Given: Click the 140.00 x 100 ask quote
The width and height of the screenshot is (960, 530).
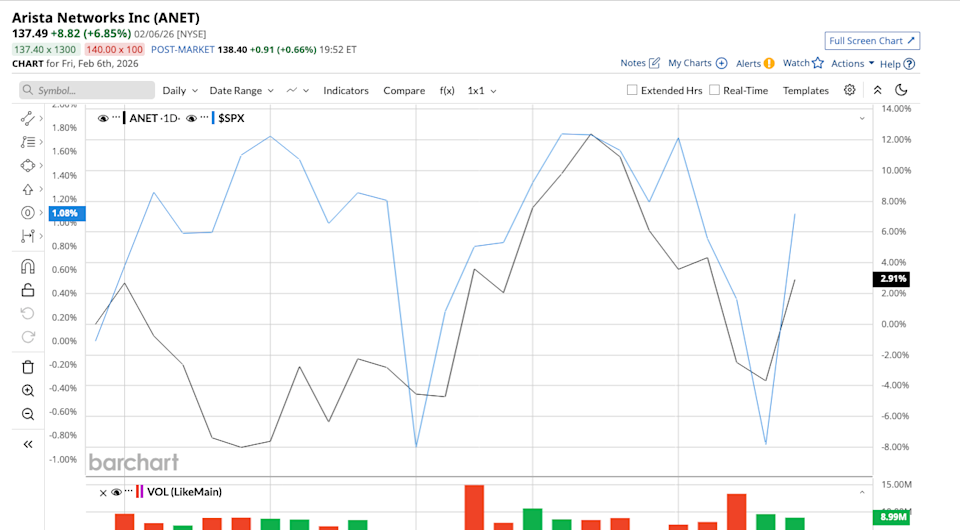Looking at the screenshot, I should tap(114, 50).
